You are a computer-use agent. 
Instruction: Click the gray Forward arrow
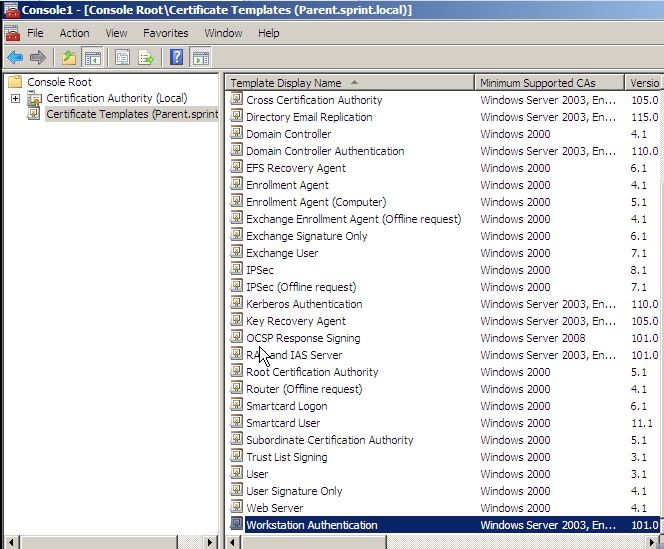coord(38,57)
